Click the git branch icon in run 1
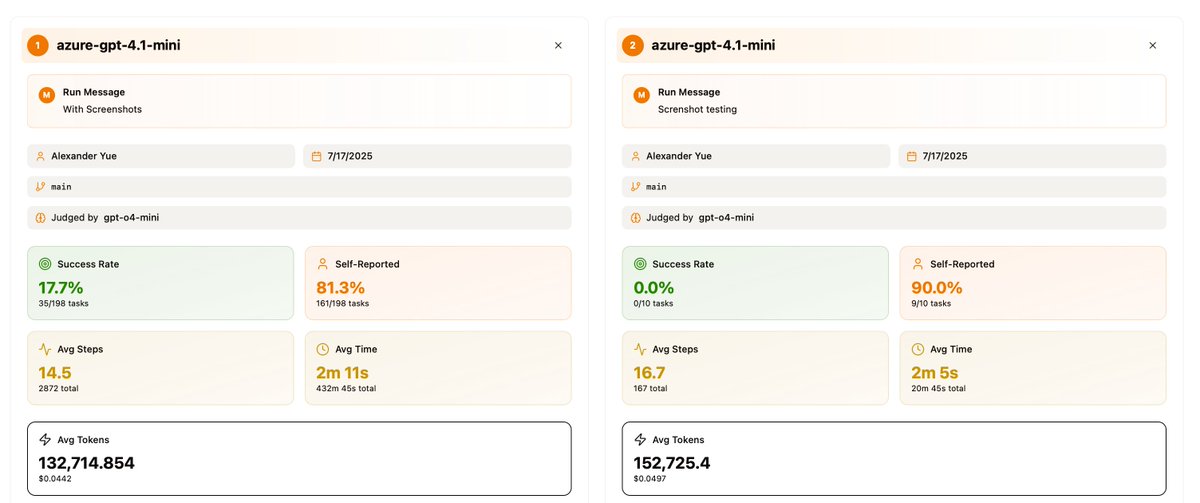 (40, 187)
